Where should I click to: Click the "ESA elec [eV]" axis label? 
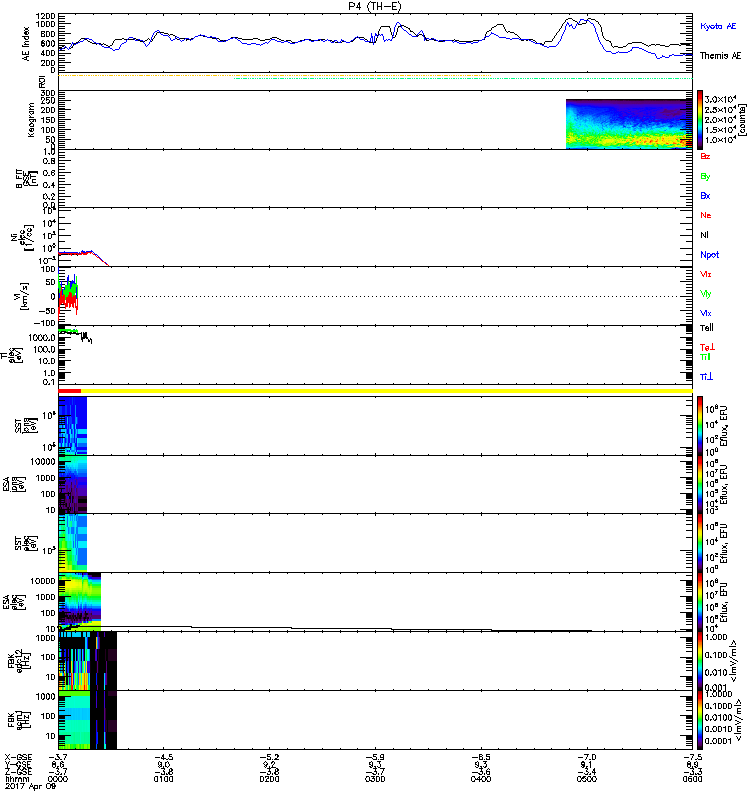[14, 602]
